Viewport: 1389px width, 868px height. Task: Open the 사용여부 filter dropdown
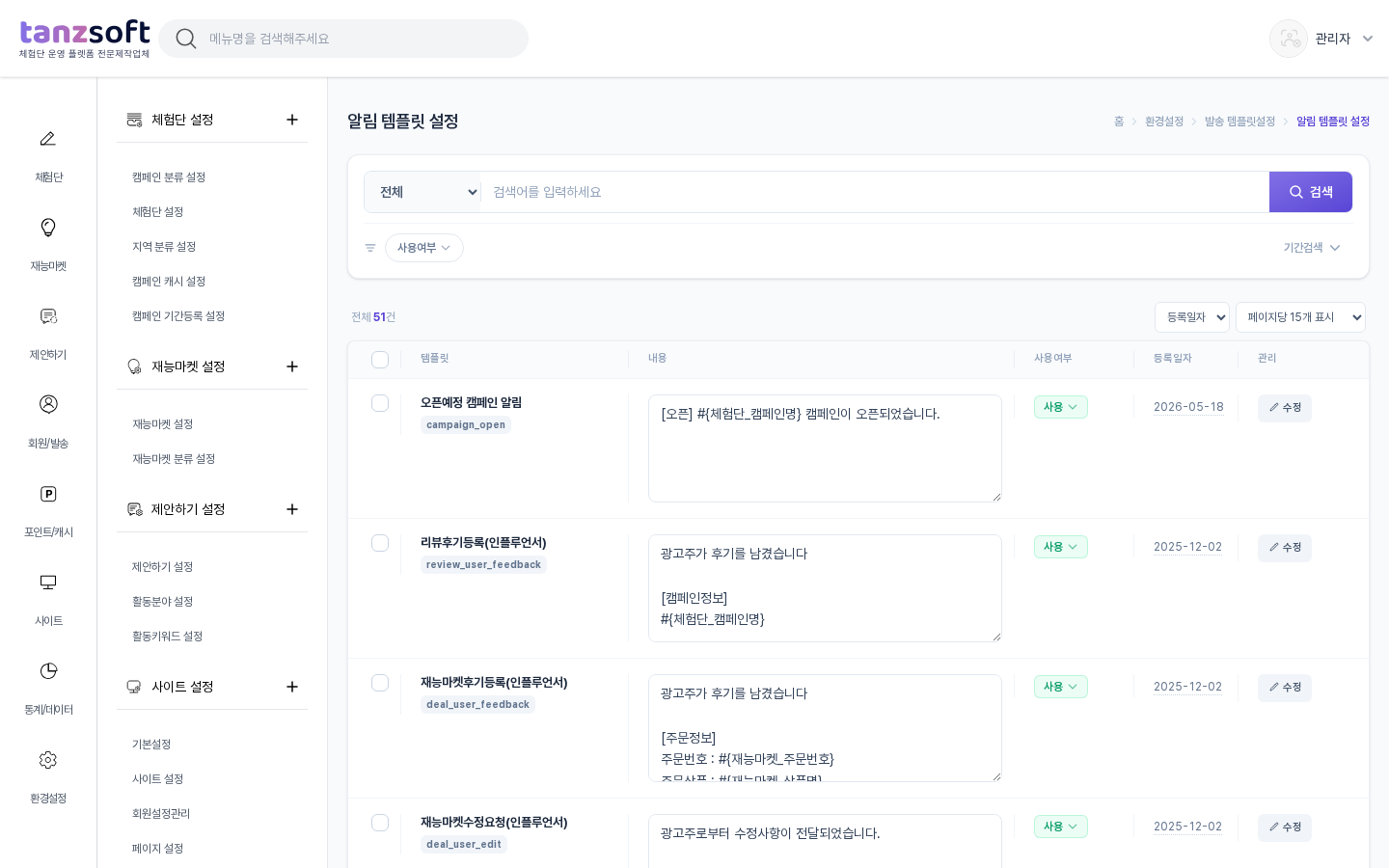coord(424,248)
